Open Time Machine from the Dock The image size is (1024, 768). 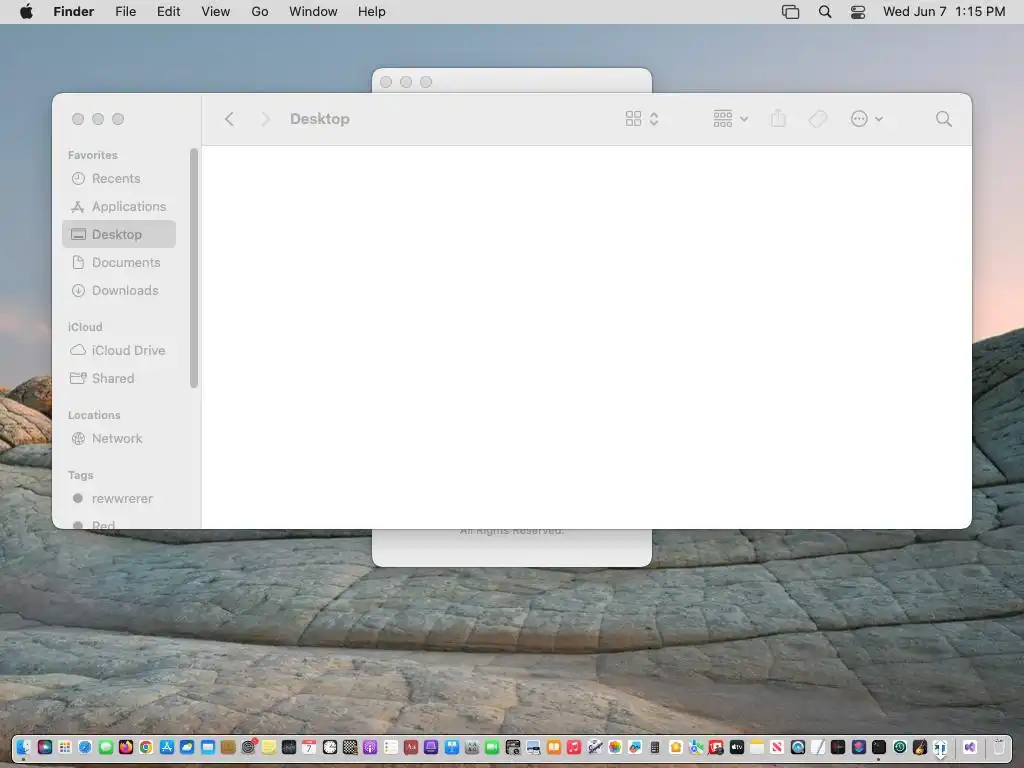pyautogui.click(x=899, y=747)
